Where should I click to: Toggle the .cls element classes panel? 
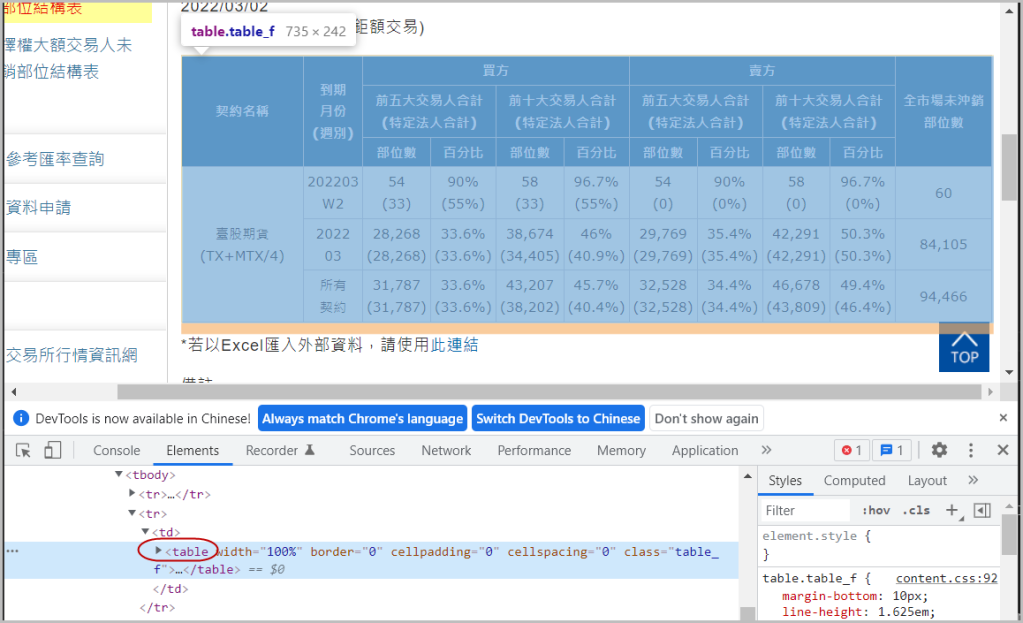[x=916, y=510]
